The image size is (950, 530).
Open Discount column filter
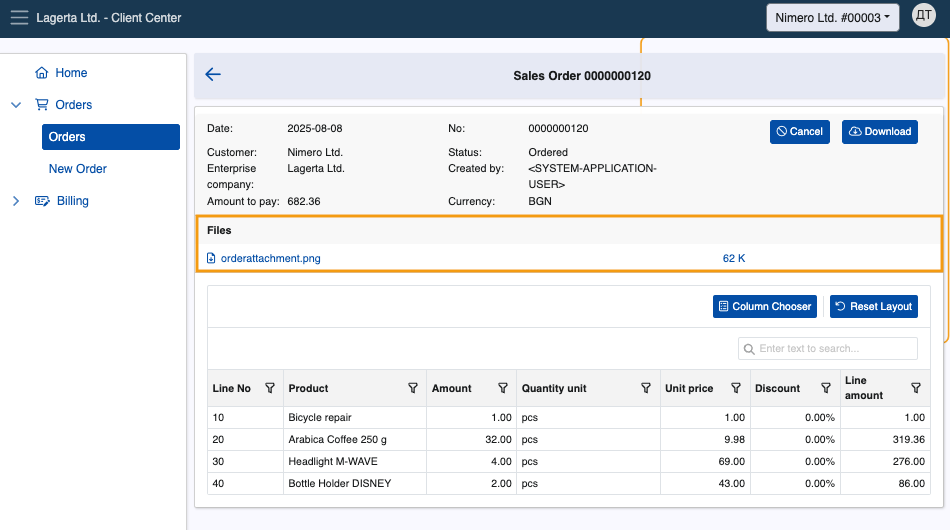click(826, 388)
